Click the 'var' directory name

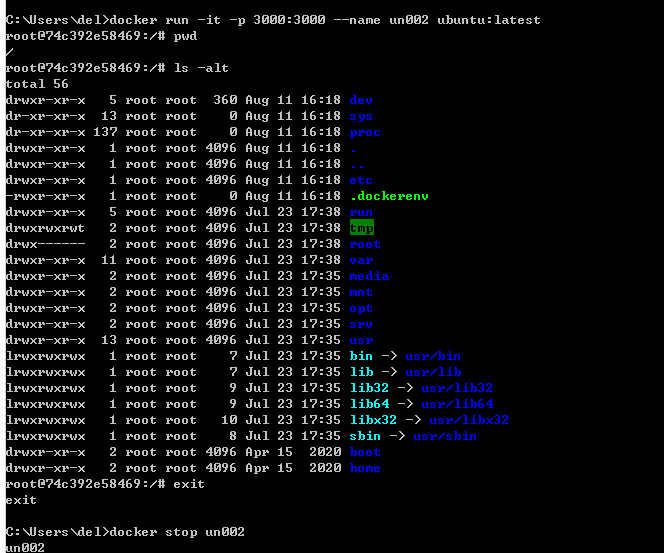[361, 260]
